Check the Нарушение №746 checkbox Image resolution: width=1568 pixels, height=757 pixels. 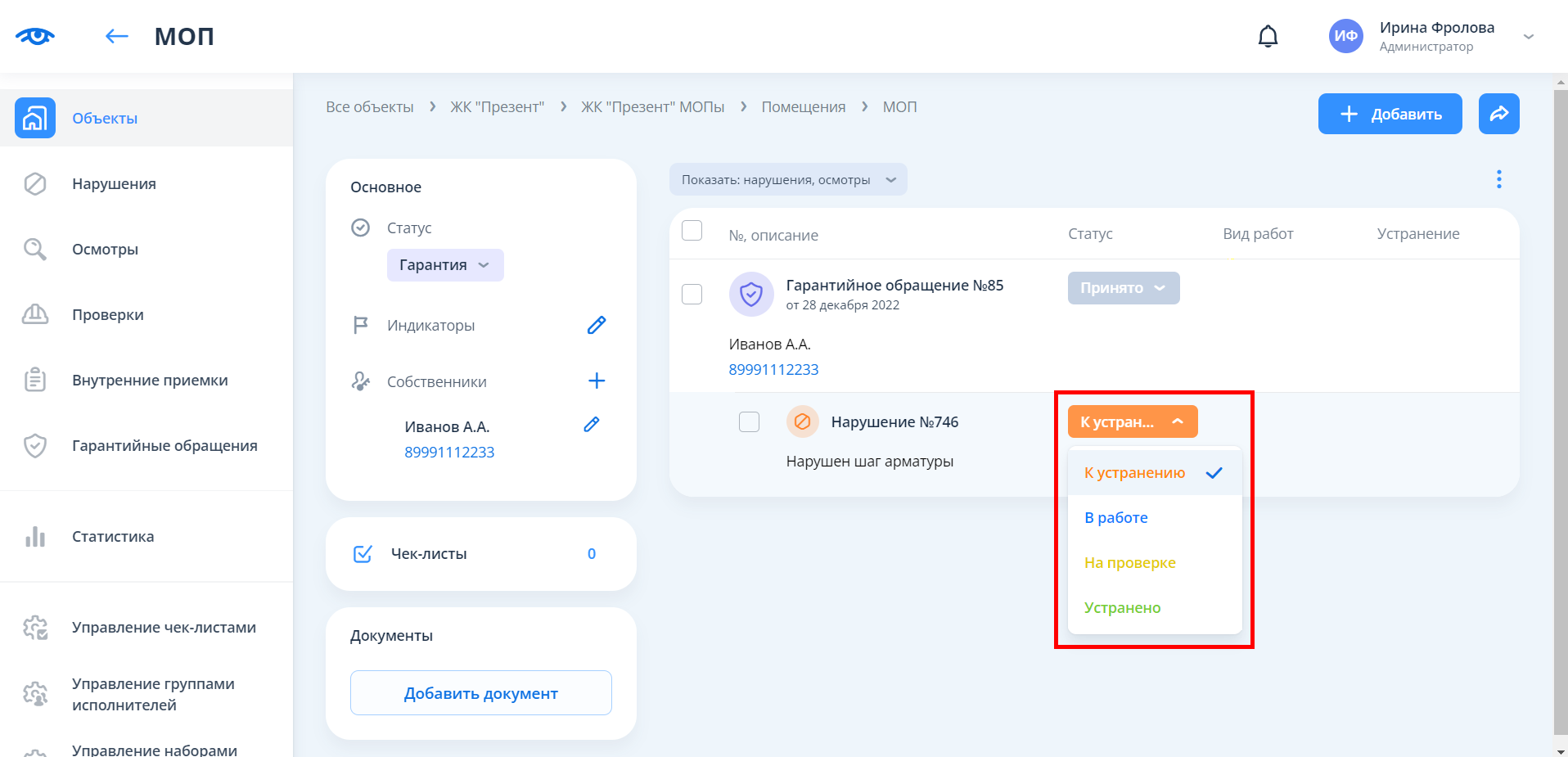749,421
